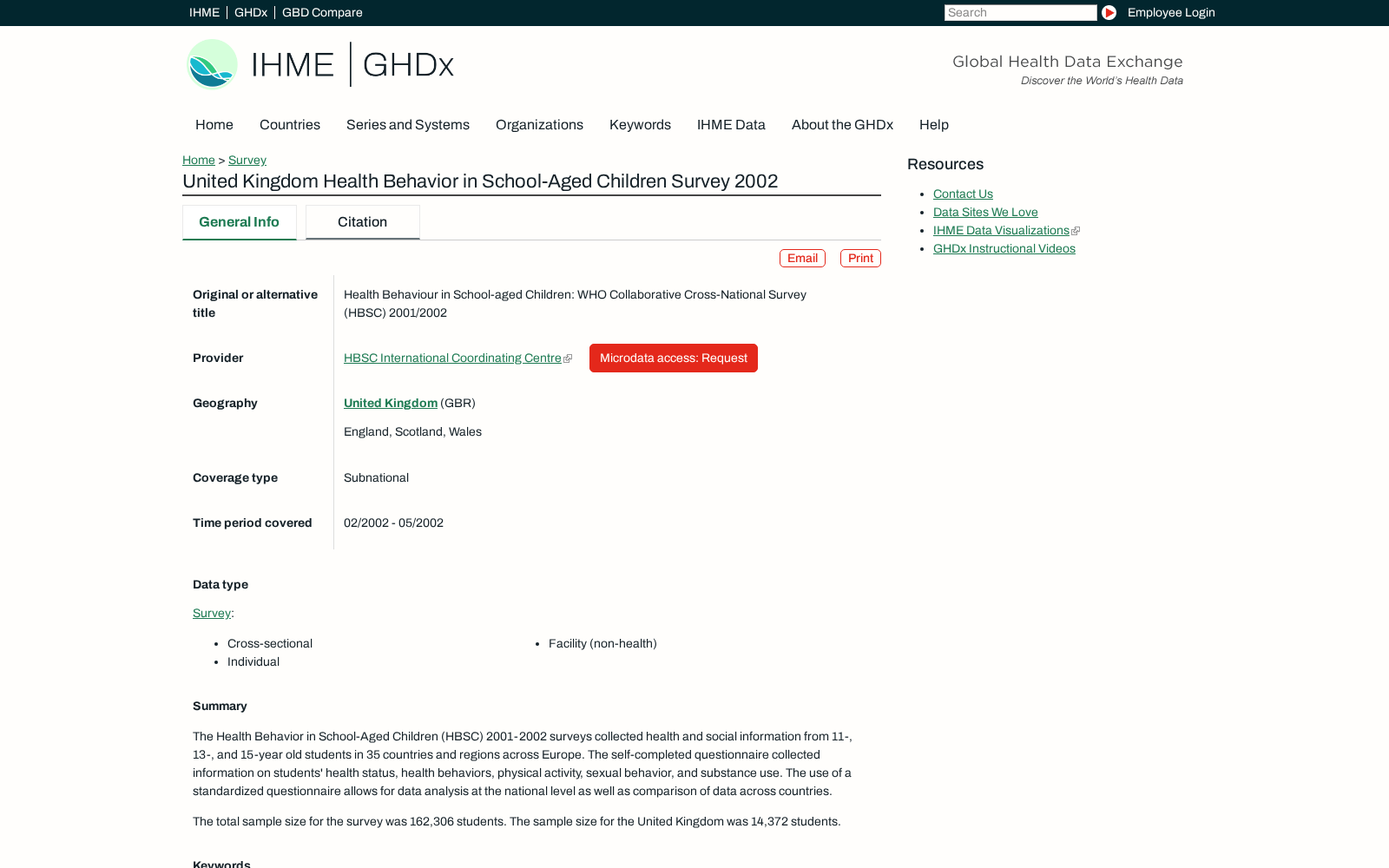Open the United Kingdom geography link

(391, 403)
